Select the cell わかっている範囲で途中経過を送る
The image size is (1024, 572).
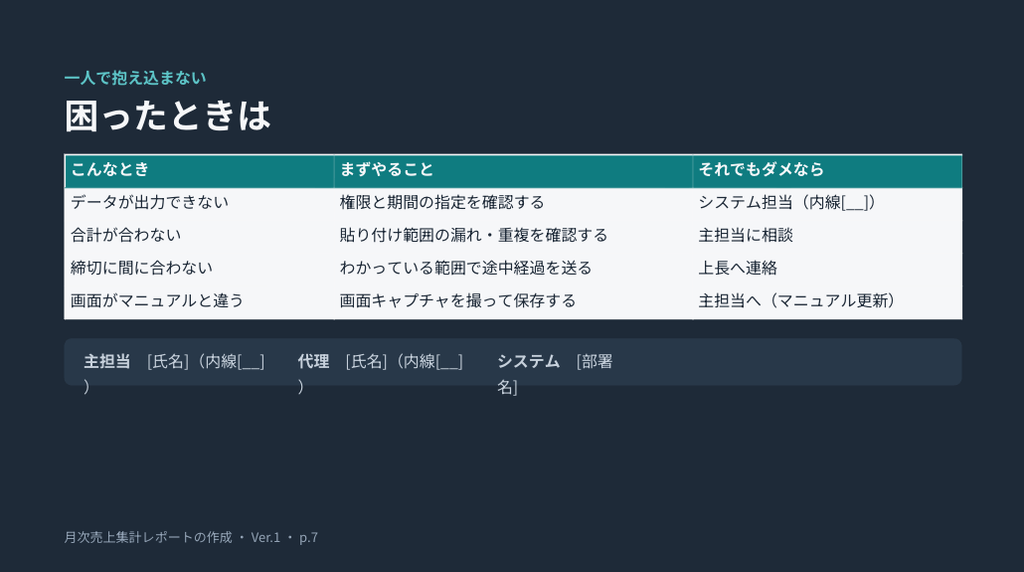point(513,269)
